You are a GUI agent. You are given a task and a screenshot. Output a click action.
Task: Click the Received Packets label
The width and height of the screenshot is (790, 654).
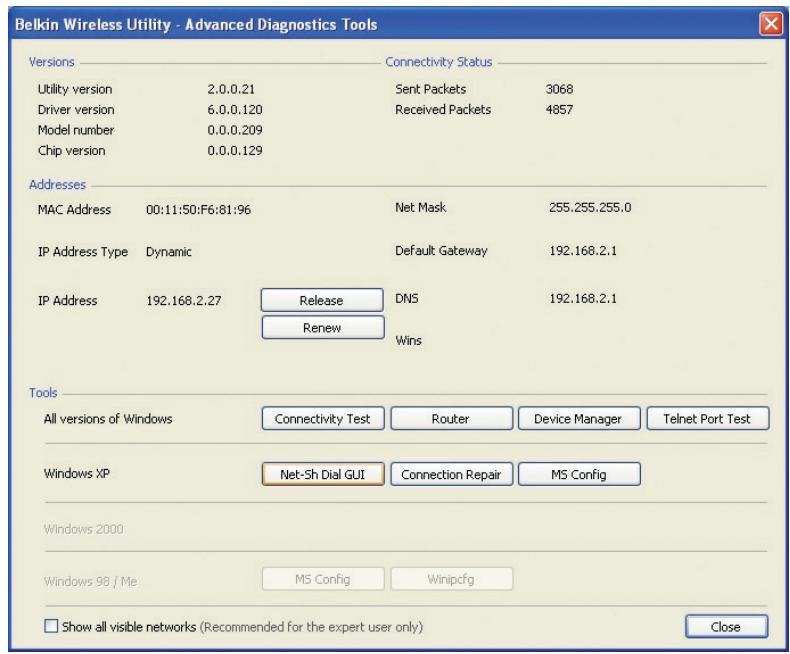point(443,109)
